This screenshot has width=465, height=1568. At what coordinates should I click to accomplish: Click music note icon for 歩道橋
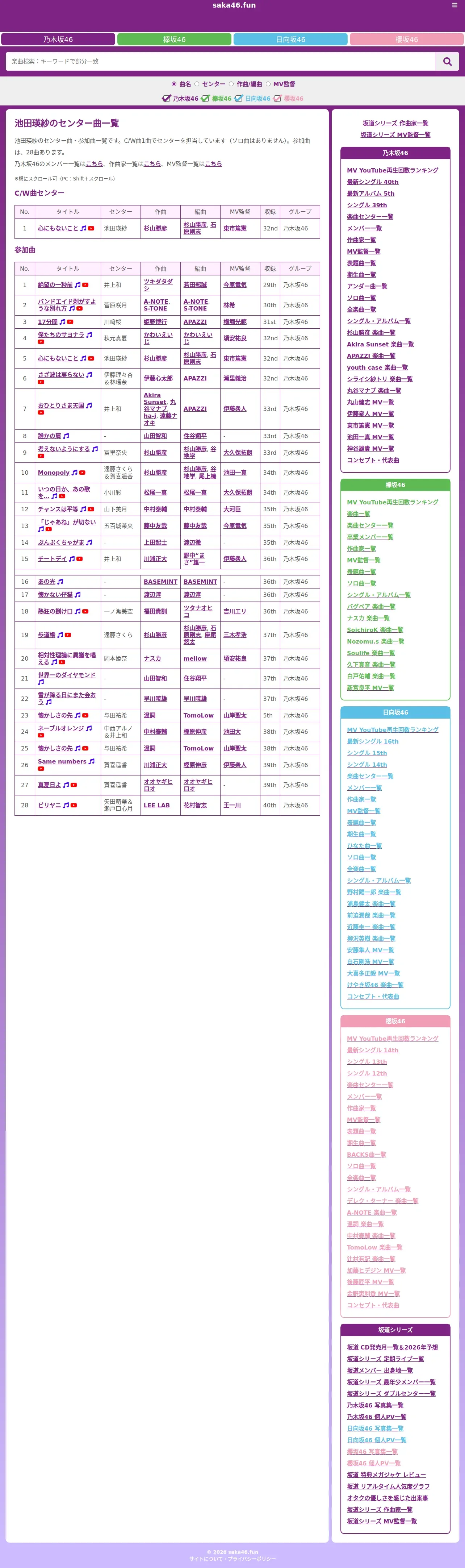tap(60, 635)
